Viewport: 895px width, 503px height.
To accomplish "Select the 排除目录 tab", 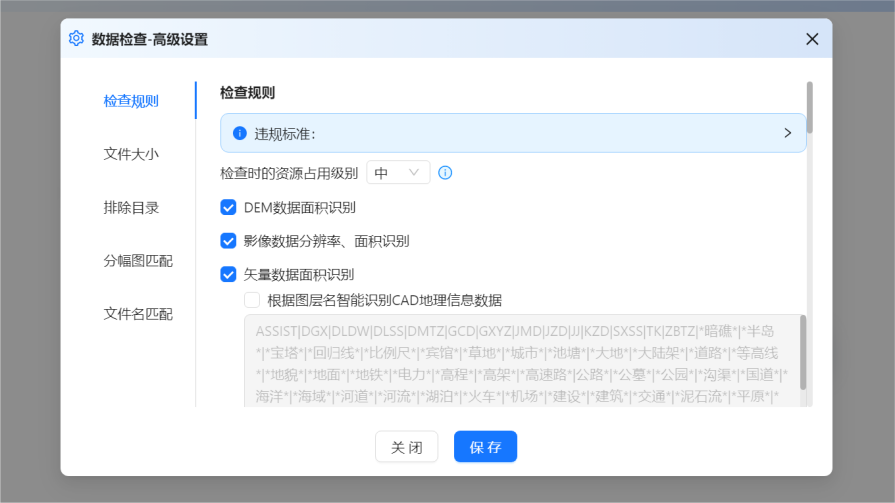I will 131,208.
